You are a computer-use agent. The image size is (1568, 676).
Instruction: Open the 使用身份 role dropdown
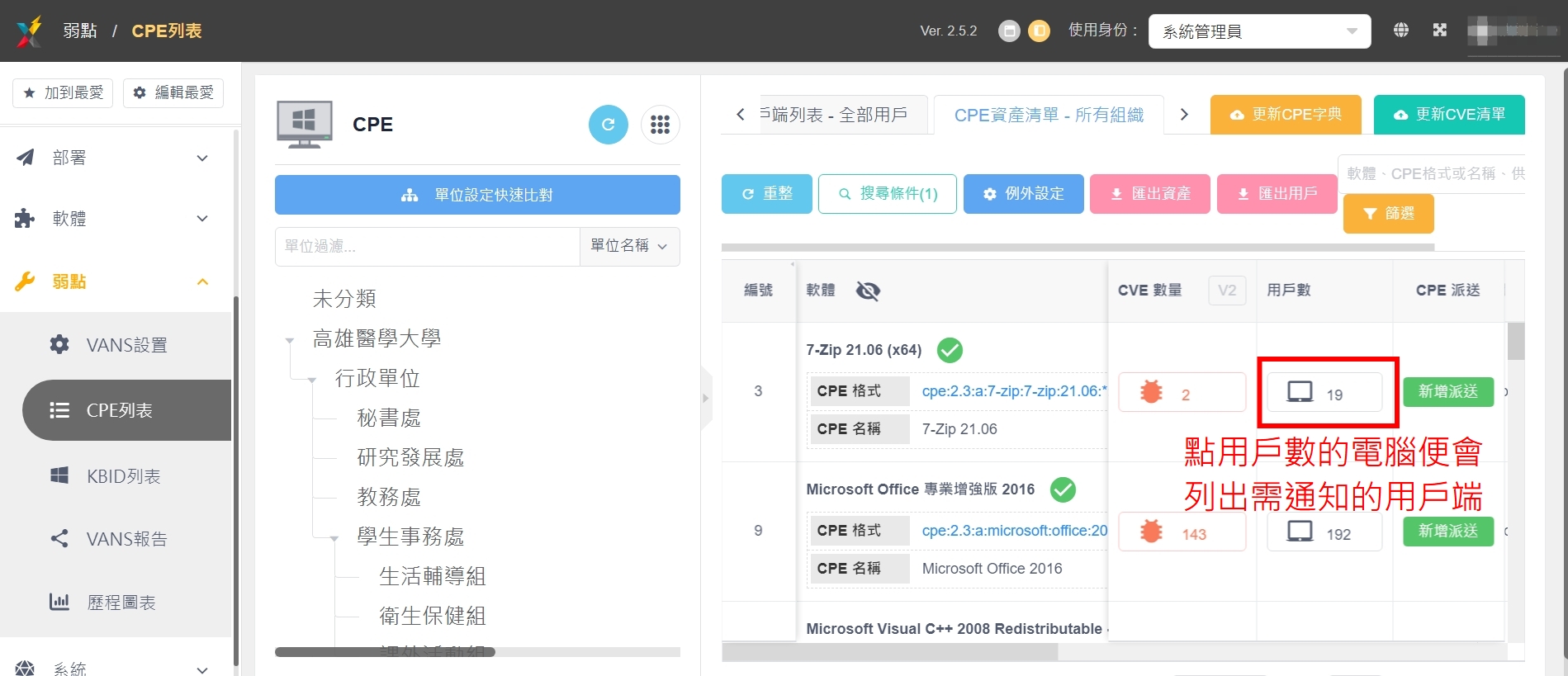1259,31
